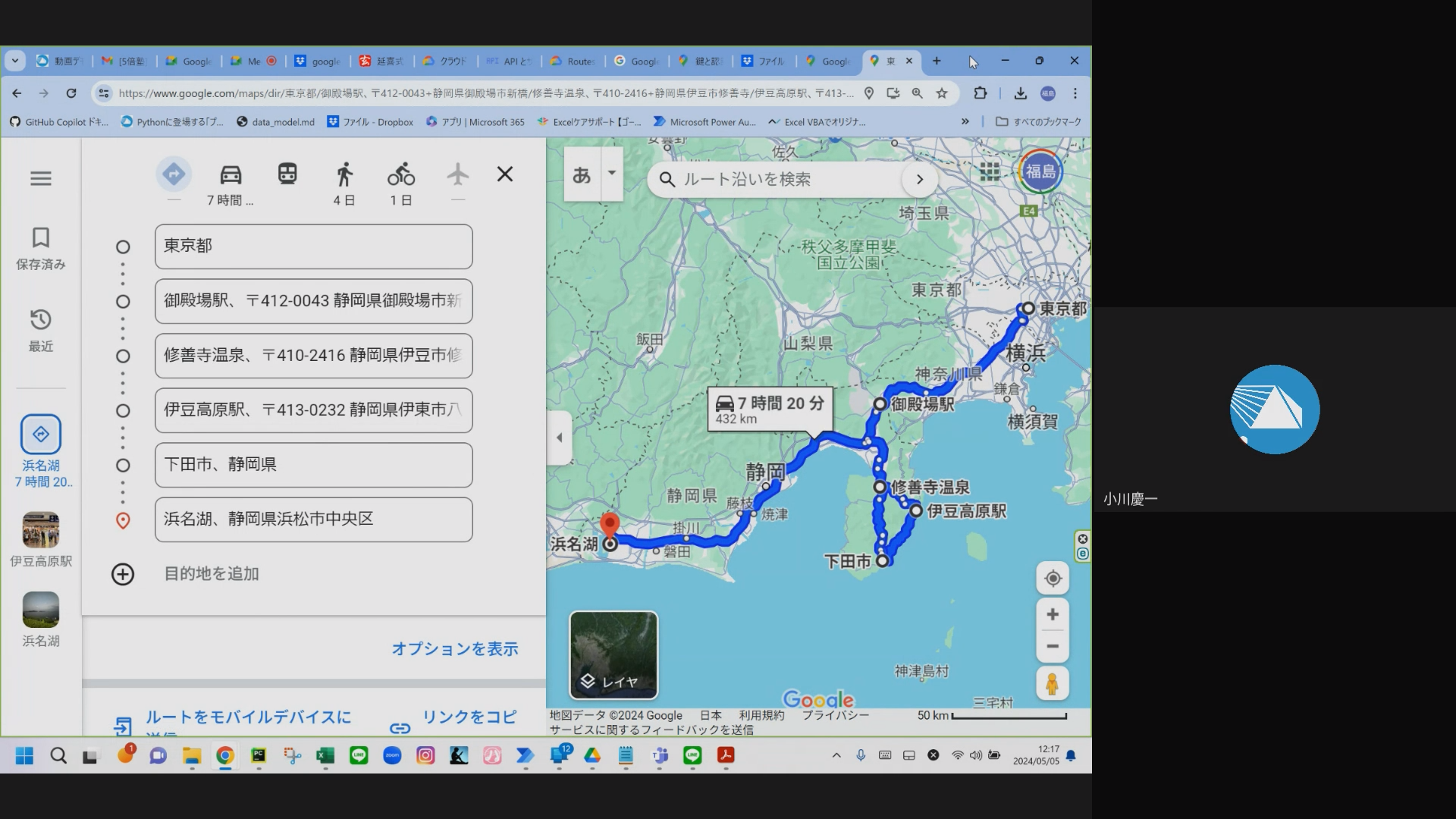The height and width of the screenshot is (819, 1456).
Task: Open the Google Maps hamburger menu
Action: pyautogui.click(x=41, y=178)
